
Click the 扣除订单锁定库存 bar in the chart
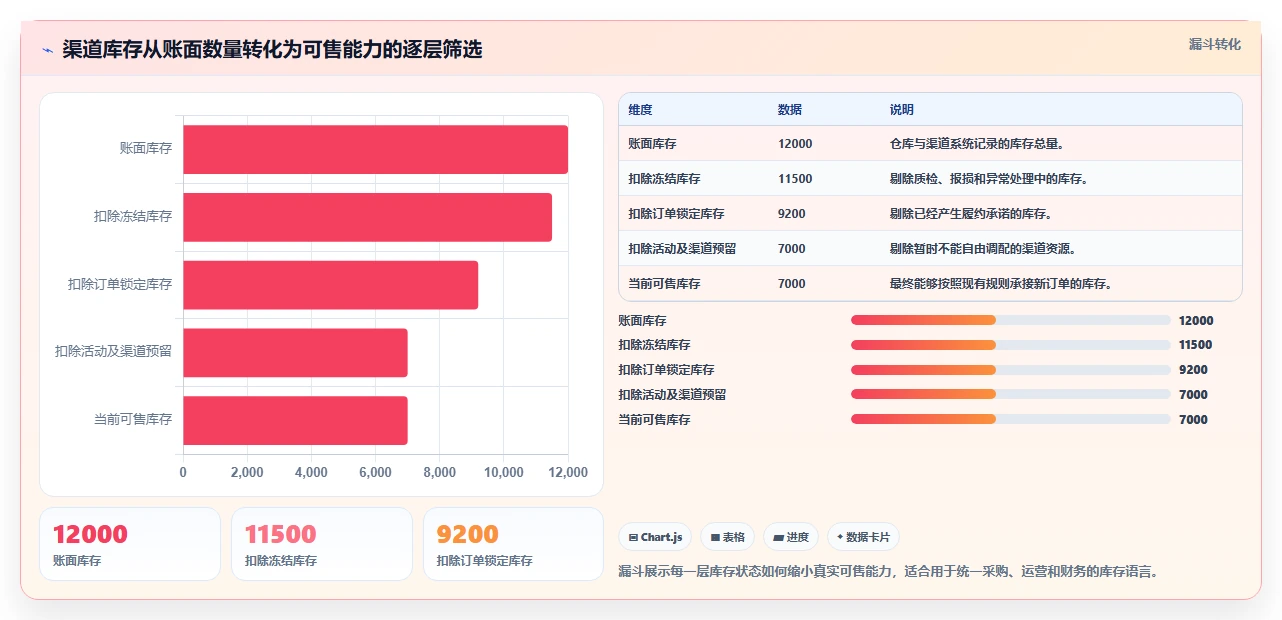pyautogui.click(x=330, y=285)
